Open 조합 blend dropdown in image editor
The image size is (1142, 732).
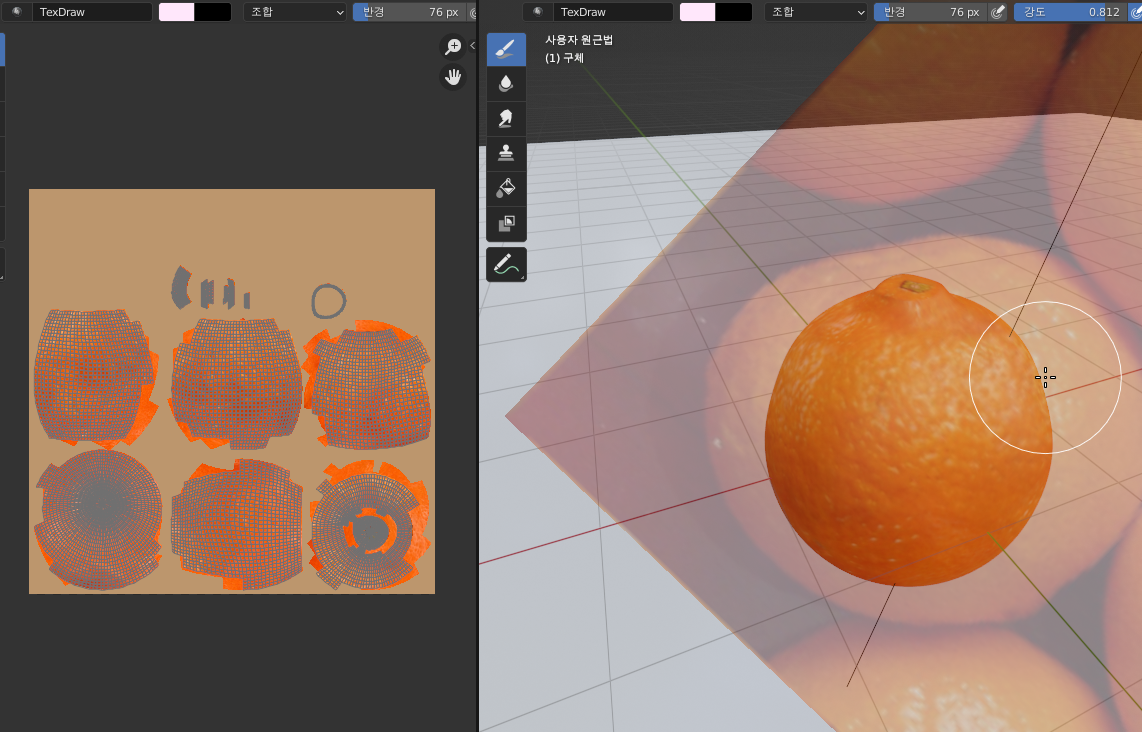coord(295,12)
